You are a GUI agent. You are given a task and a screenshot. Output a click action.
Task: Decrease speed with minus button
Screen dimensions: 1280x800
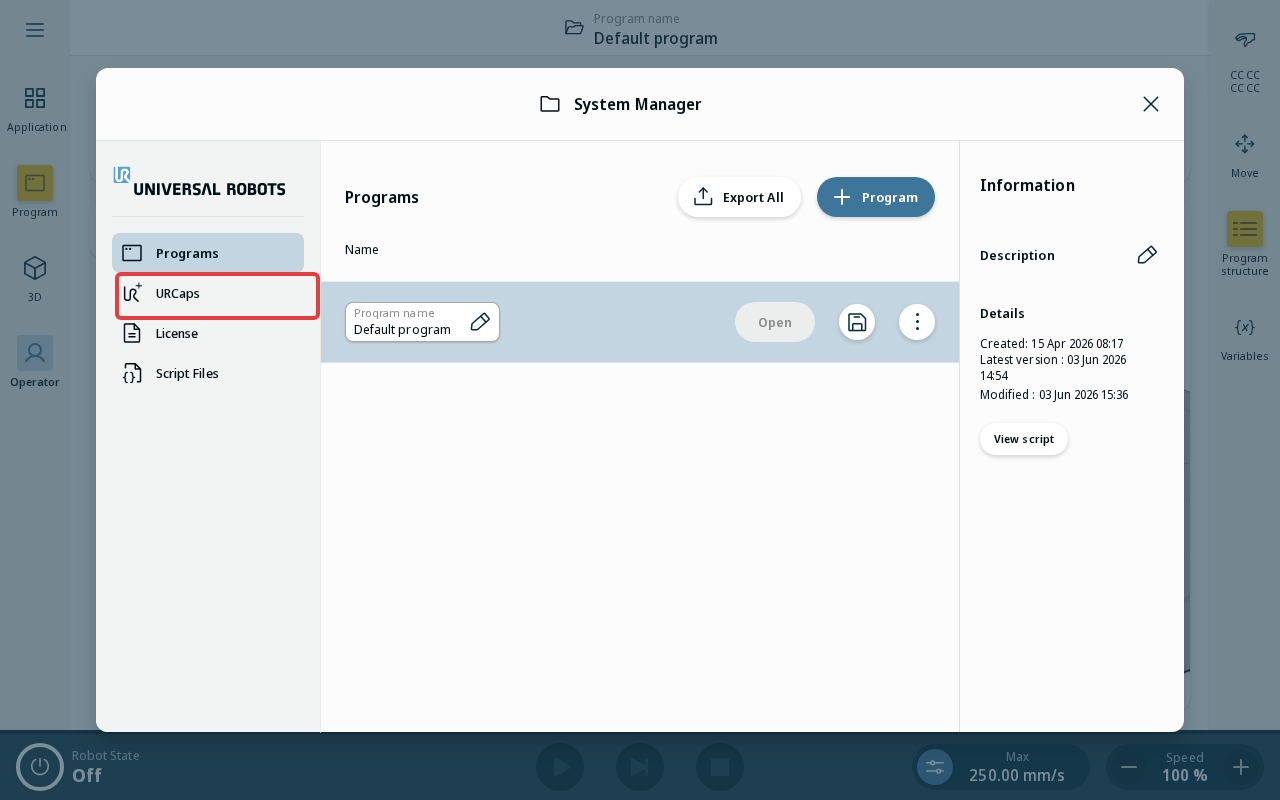[1129, 767]
